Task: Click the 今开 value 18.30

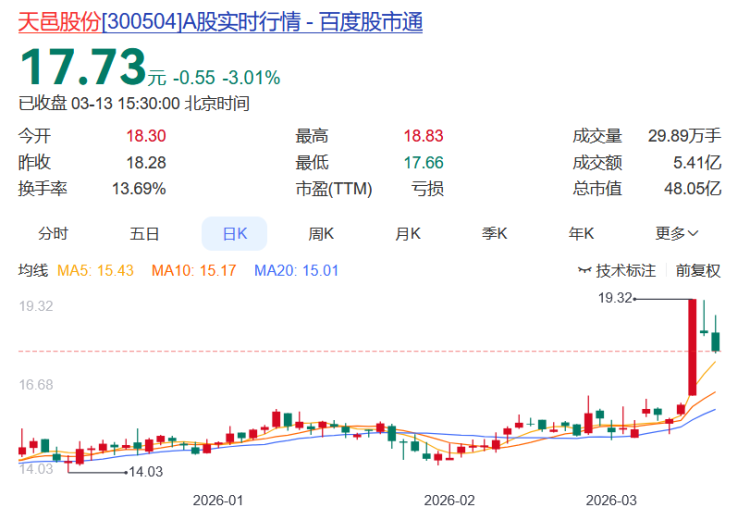Action: pyautogui.click(x=146, y=136)
